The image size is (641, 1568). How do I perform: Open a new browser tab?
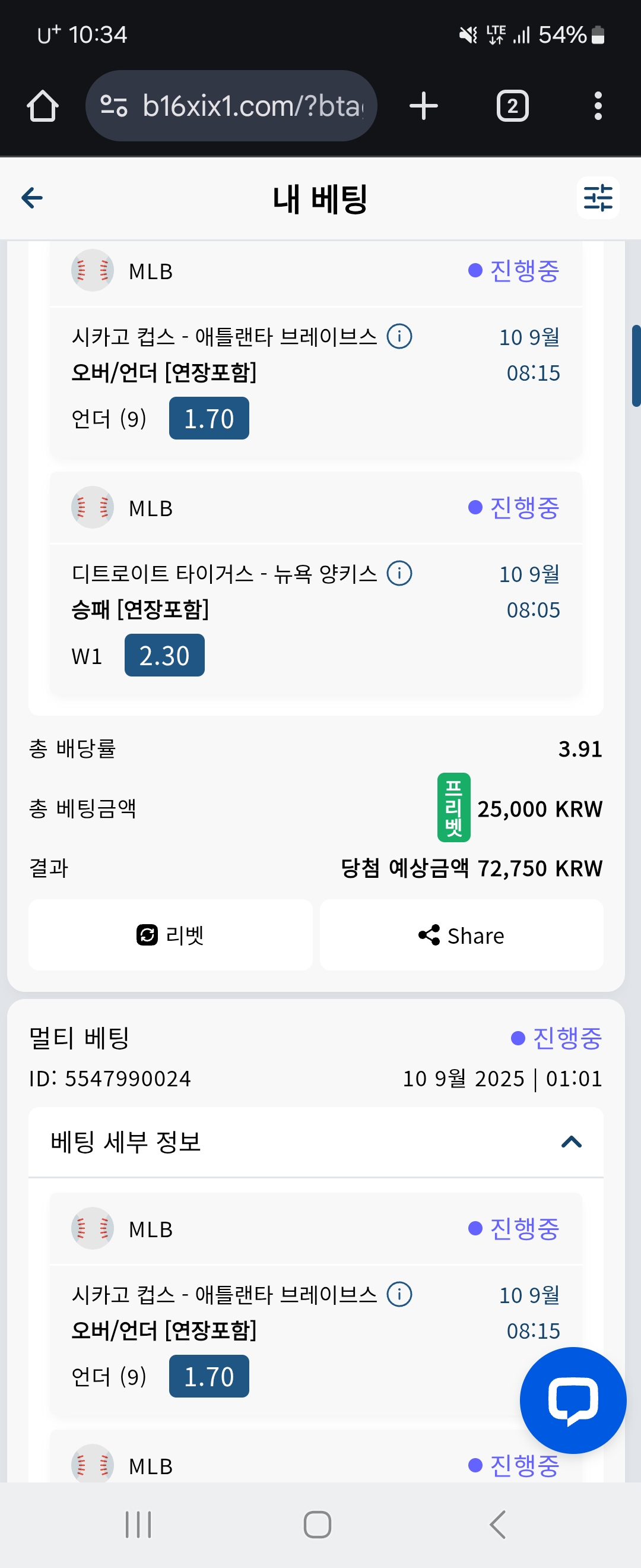click(x=423, y=106)
